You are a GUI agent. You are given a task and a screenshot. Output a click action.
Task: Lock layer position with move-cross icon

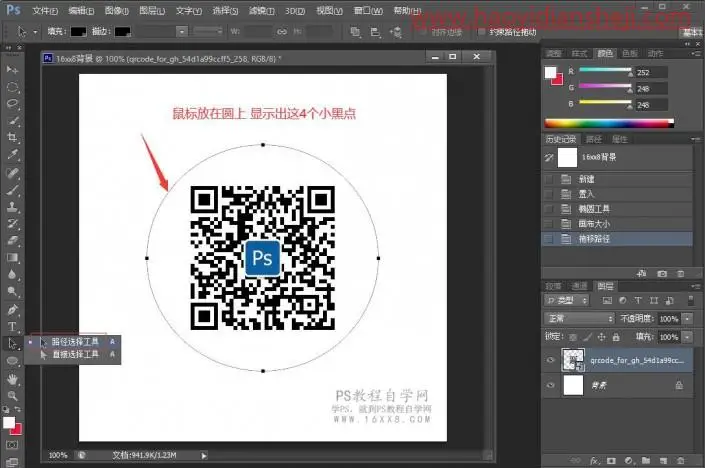pyautogui.click(x=602, y=337)
